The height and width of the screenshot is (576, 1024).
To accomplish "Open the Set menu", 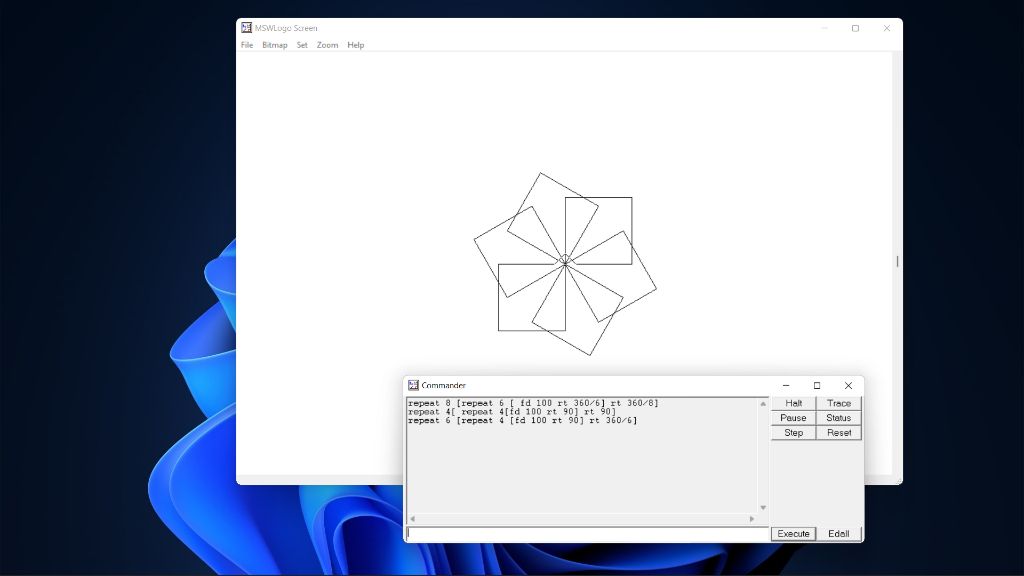I will [302, 45].
